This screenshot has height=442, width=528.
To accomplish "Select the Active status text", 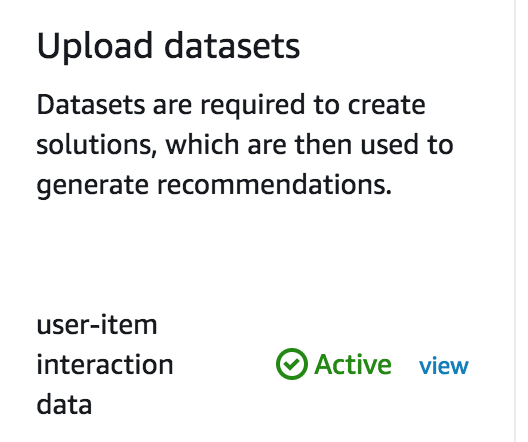I will point(353,364).
